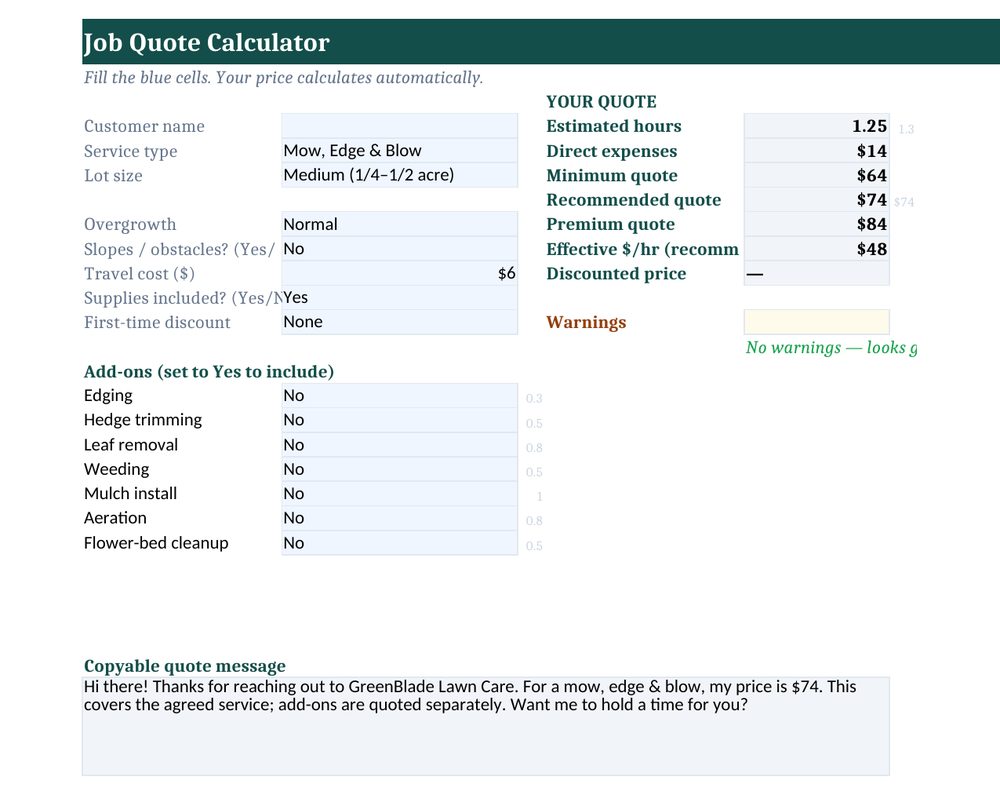Click the Effective $/hr value $48
Image resolution: width=1000 pixels, height=795 pixels.
click(816, 249)
